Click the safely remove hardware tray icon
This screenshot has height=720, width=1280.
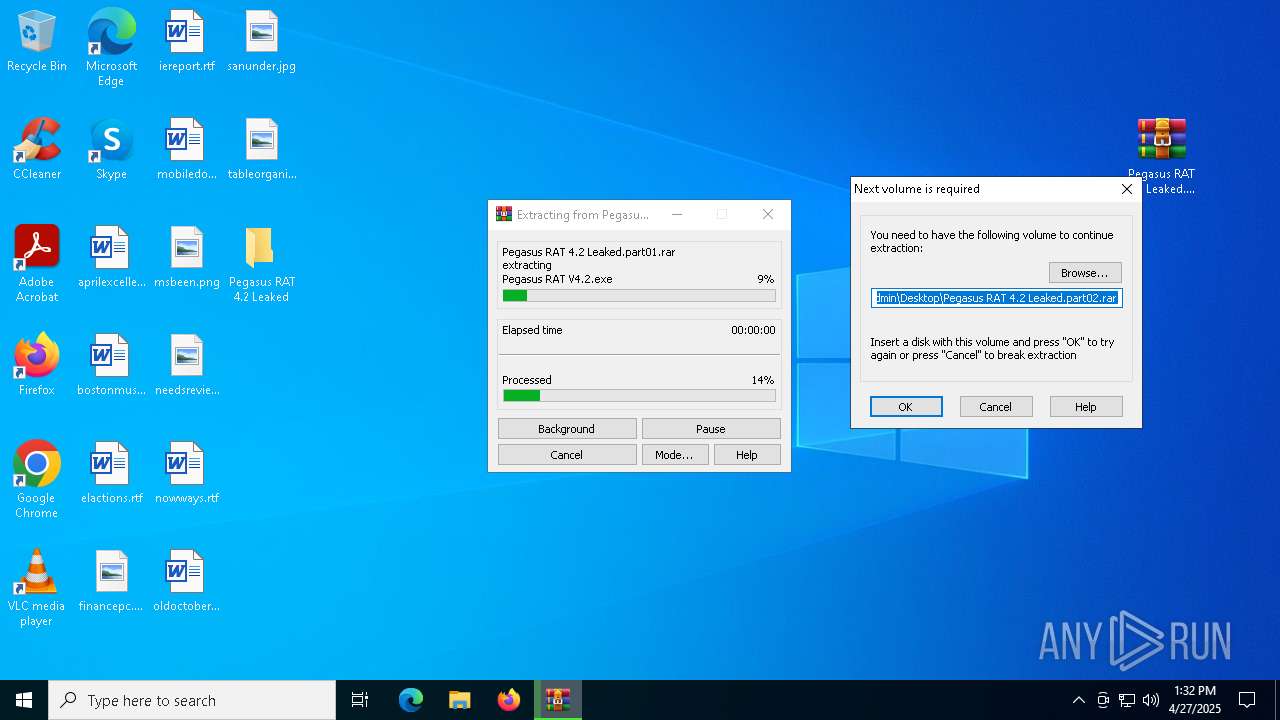click(1102, 700)
